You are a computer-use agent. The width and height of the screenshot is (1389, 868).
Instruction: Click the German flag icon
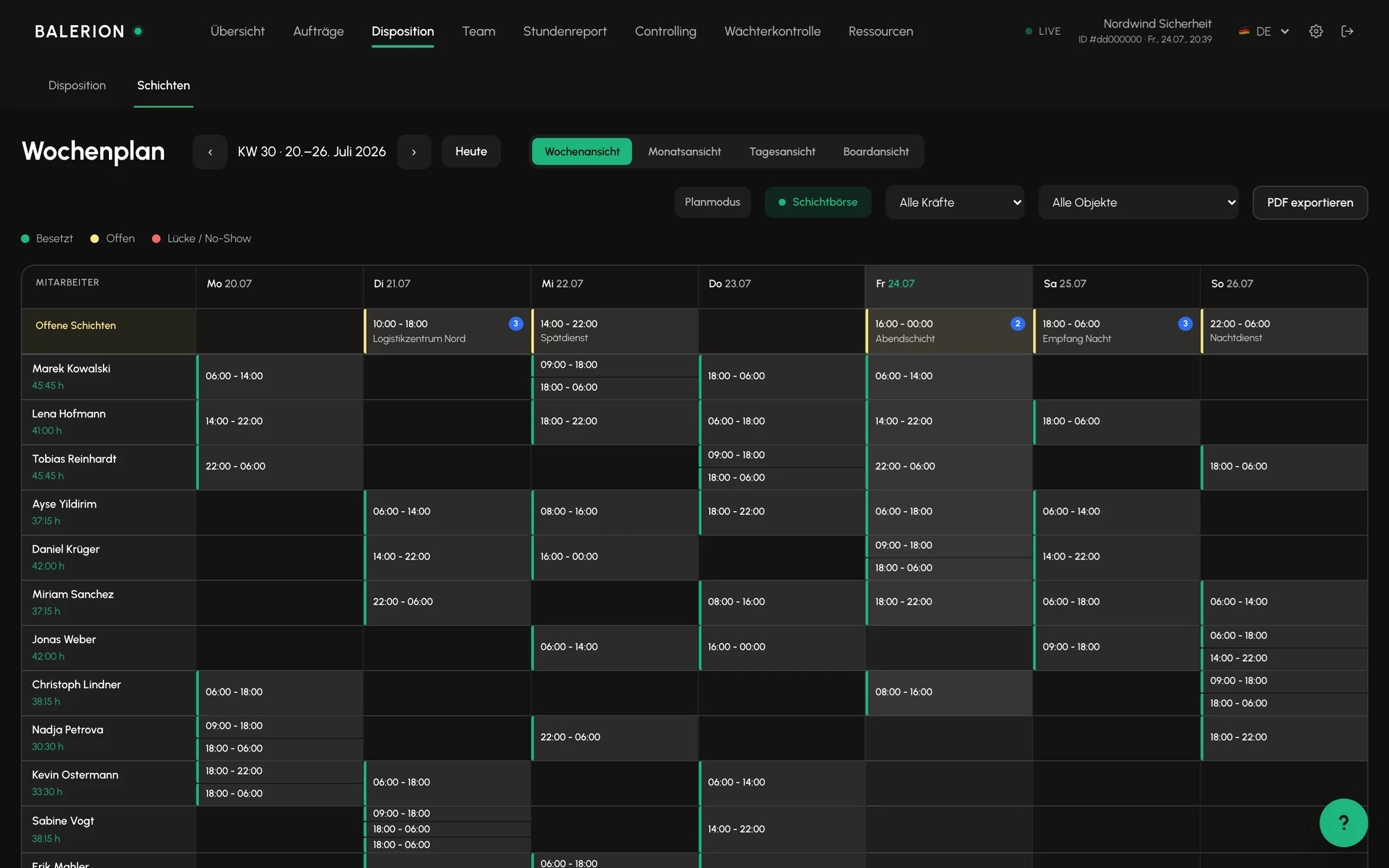(1244, 31)
